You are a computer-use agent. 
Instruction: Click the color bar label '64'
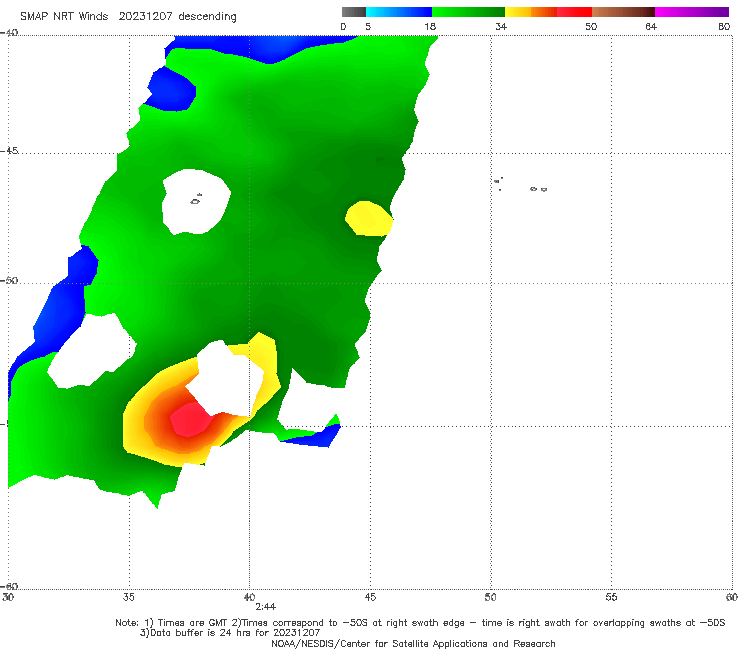[x=651, y=26]
